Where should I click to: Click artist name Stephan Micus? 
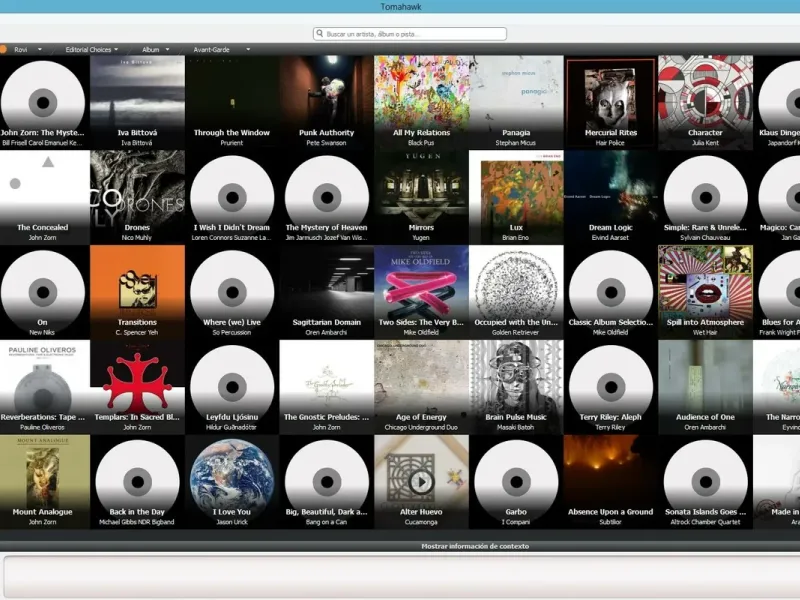[515, 143]
